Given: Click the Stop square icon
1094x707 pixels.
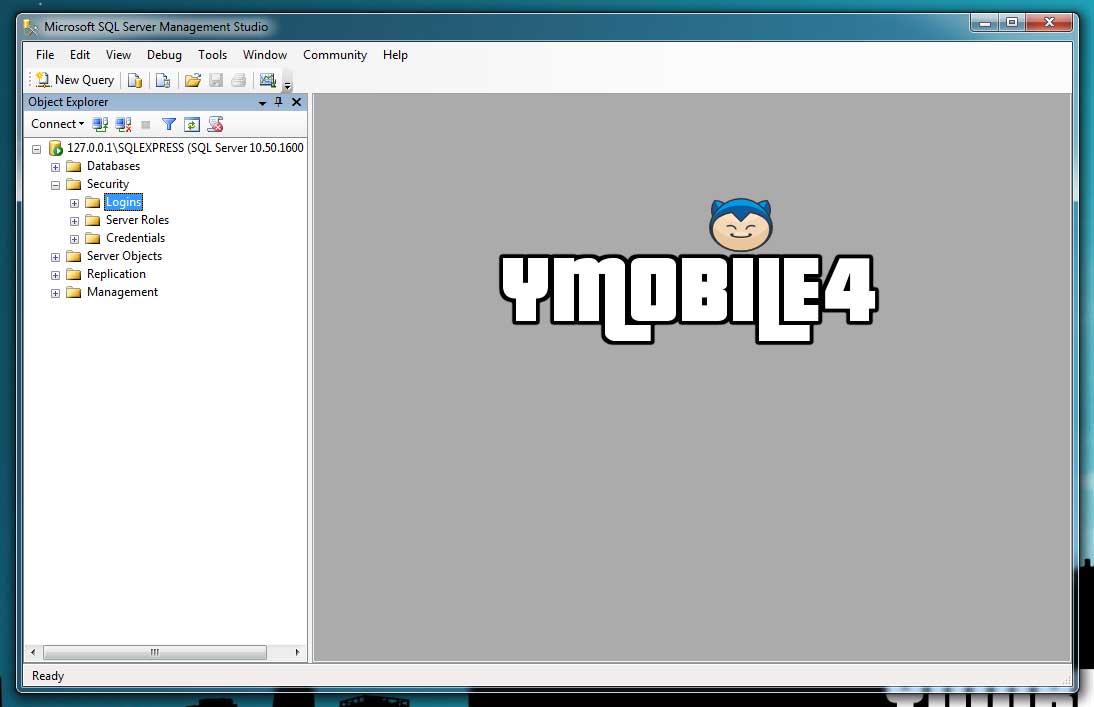Looking at the screenshot, I should (146, 125).
